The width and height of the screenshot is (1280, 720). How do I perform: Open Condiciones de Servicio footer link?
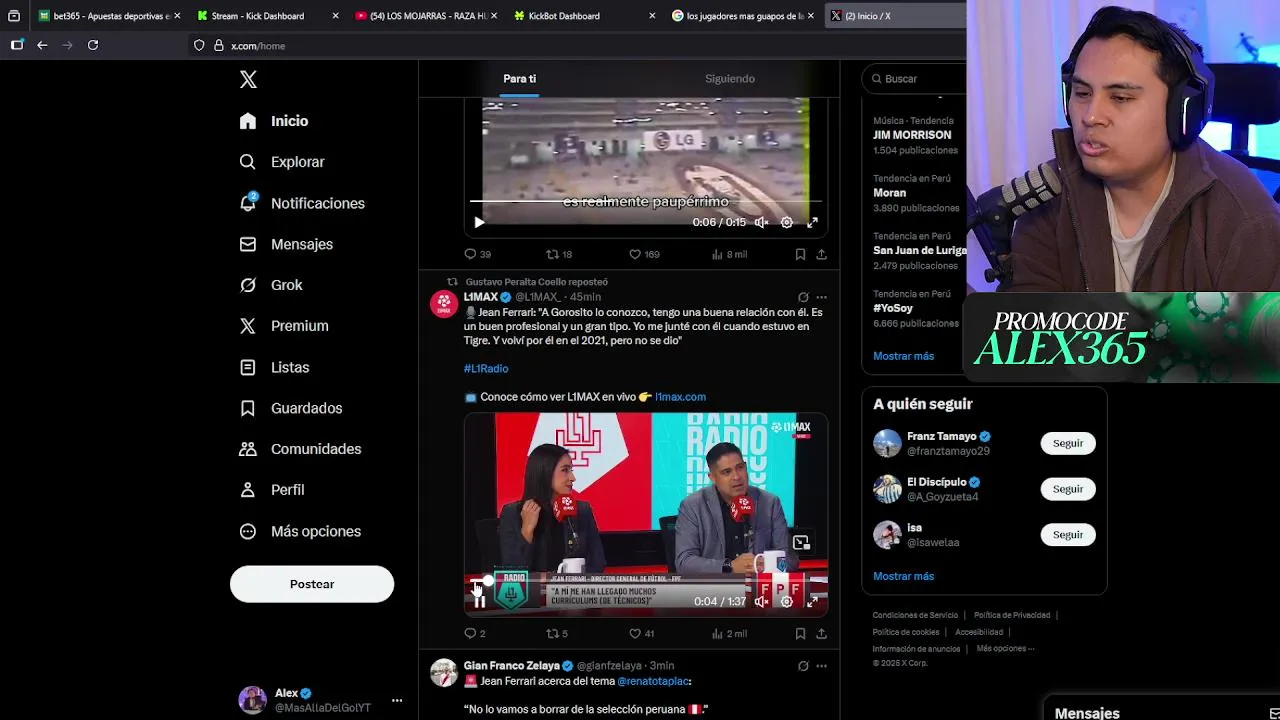(x=915, y=615)
